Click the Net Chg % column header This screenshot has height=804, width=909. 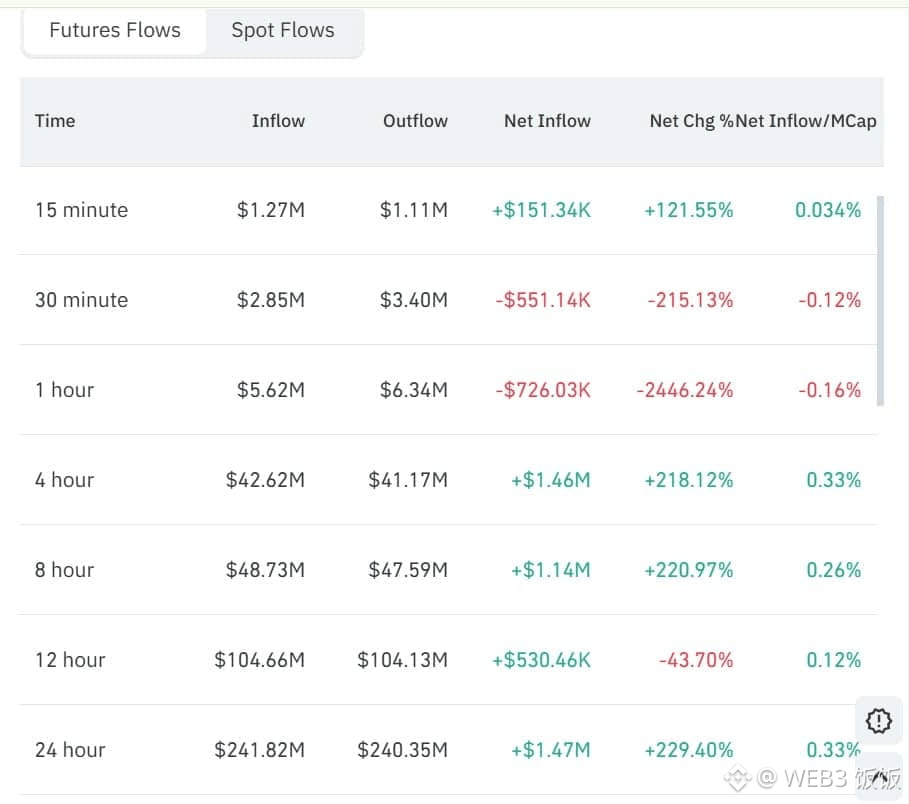coord(690,121)
